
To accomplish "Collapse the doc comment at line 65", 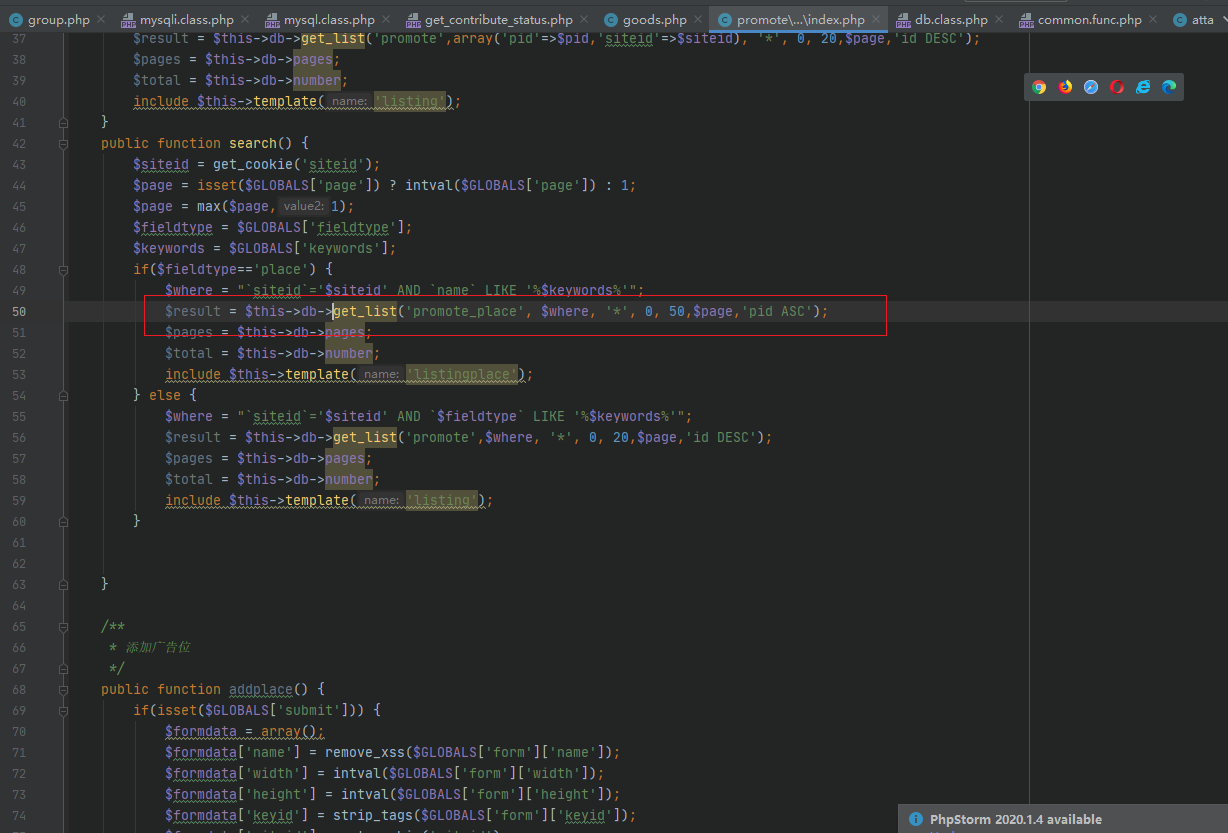I will point(64,626).
